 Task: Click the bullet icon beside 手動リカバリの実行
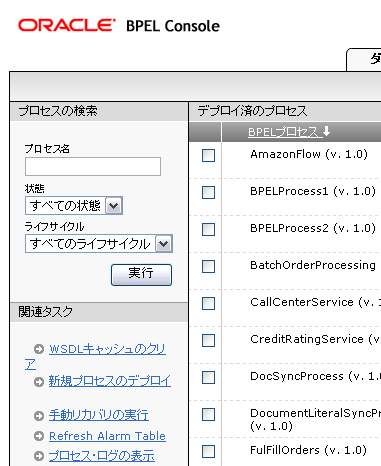[39, 416]
